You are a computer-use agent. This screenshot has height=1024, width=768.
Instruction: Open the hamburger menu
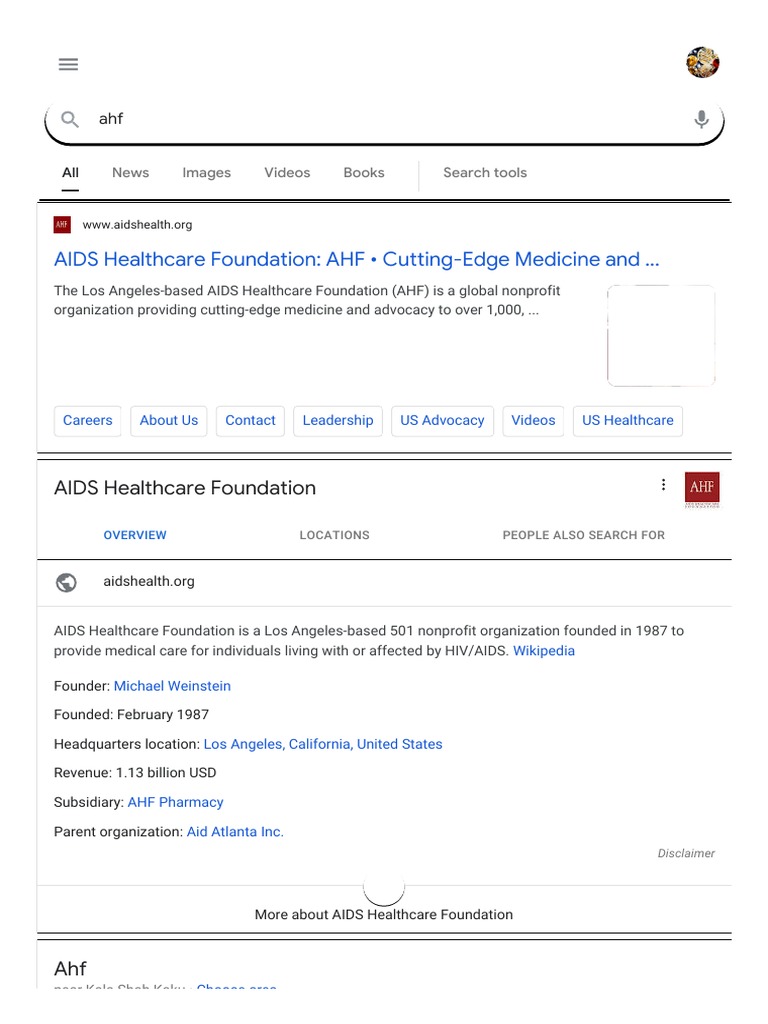point(68,64)
